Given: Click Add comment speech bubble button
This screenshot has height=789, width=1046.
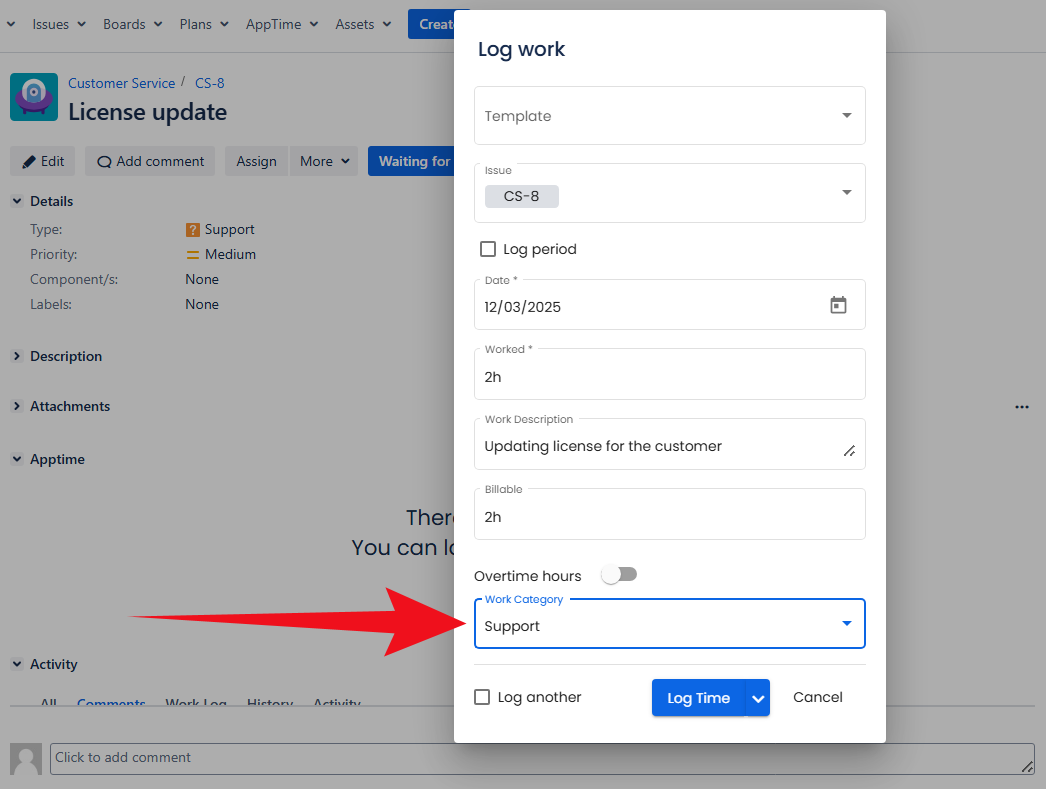Looking at the screenshot, I should pos(150,161).
